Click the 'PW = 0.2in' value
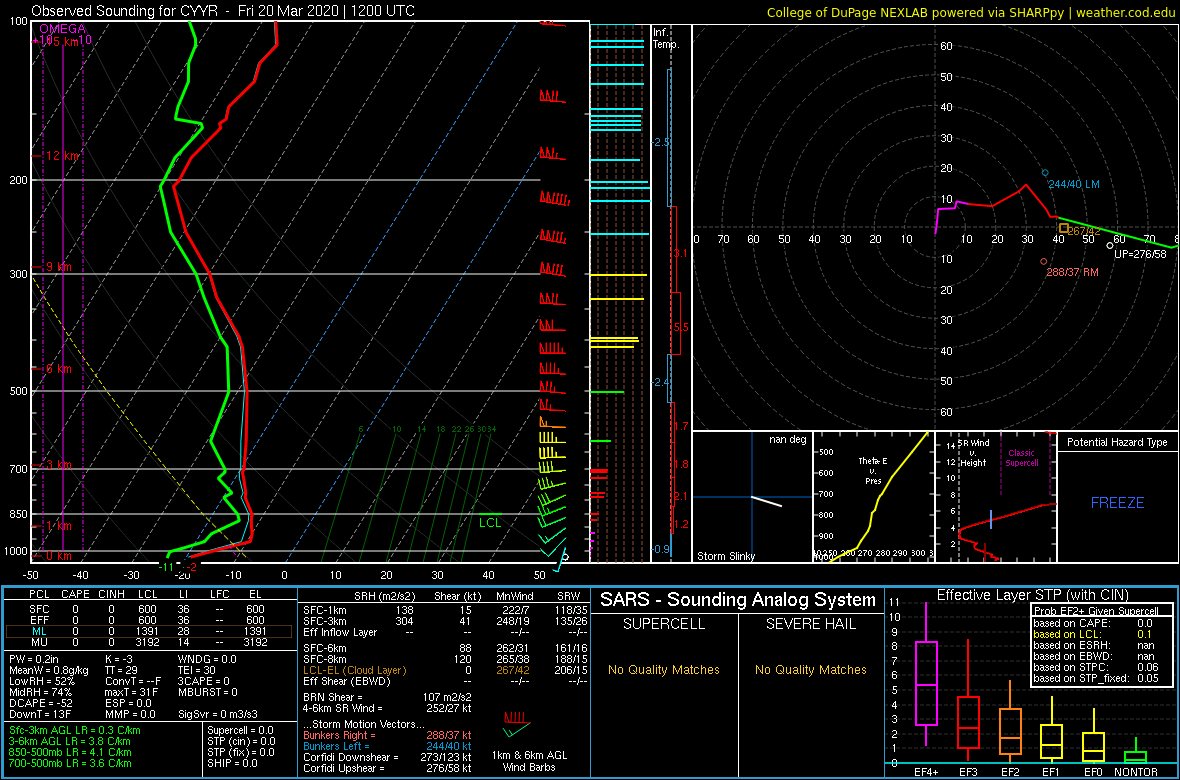1180x780 pixels. pos(36,660)
